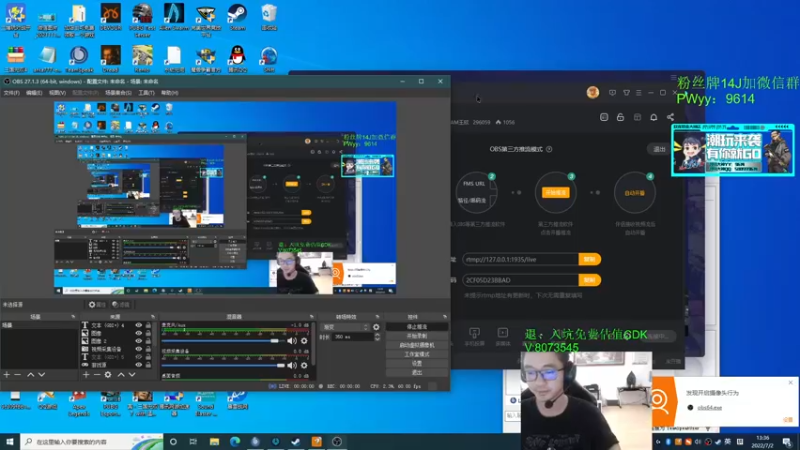Click the lock icon in streaming window toolbar
The image size is (800, 450).
620,117
